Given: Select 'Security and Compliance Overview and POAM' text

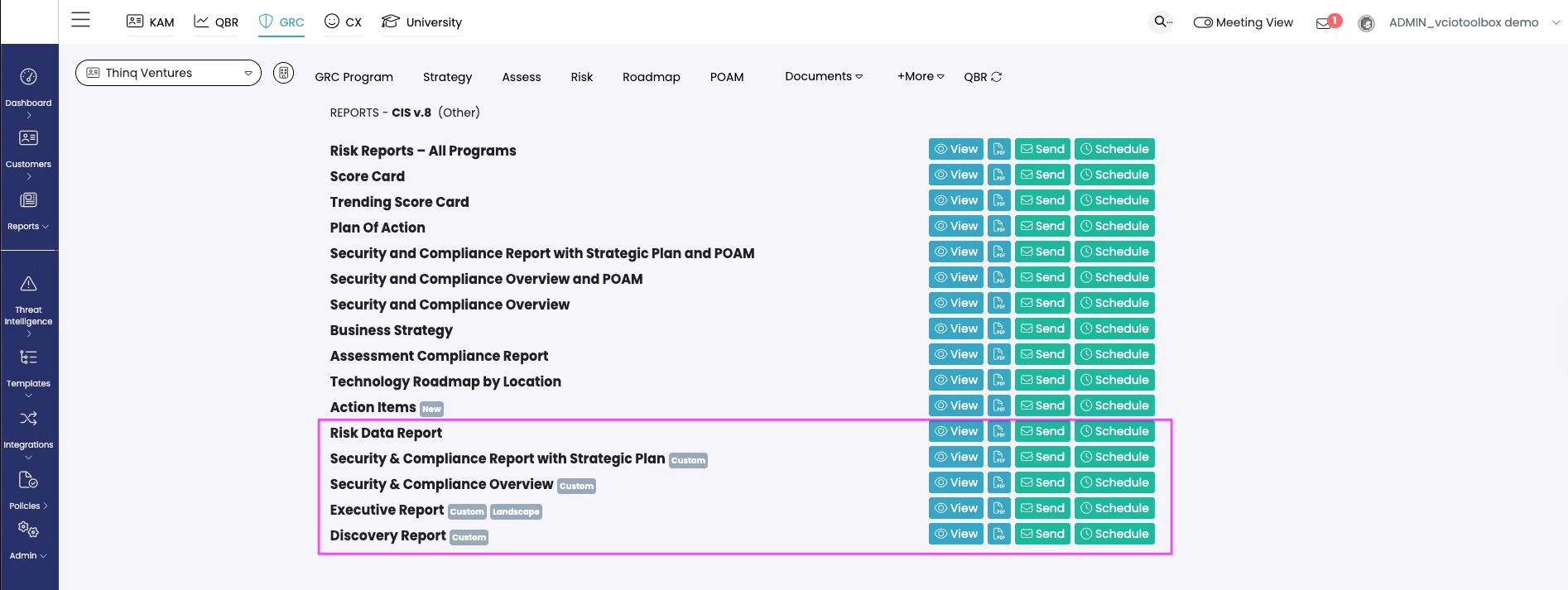Looking at the screenshot, I should click(486, 279).
